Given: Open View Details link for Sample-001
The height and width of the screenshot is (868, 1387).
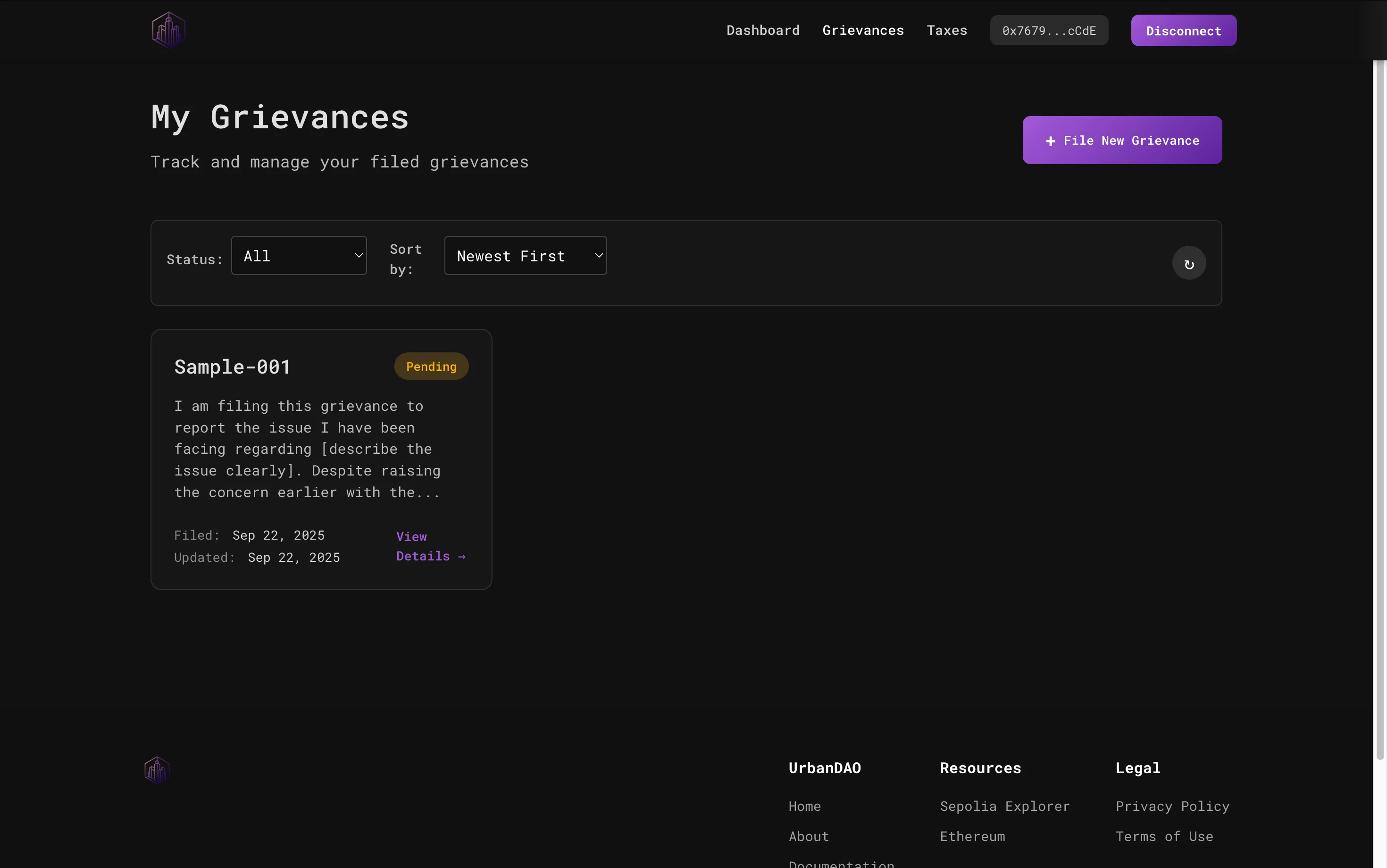Looking at the screenshot, I should pyautogui.click(x=429, y=546).
